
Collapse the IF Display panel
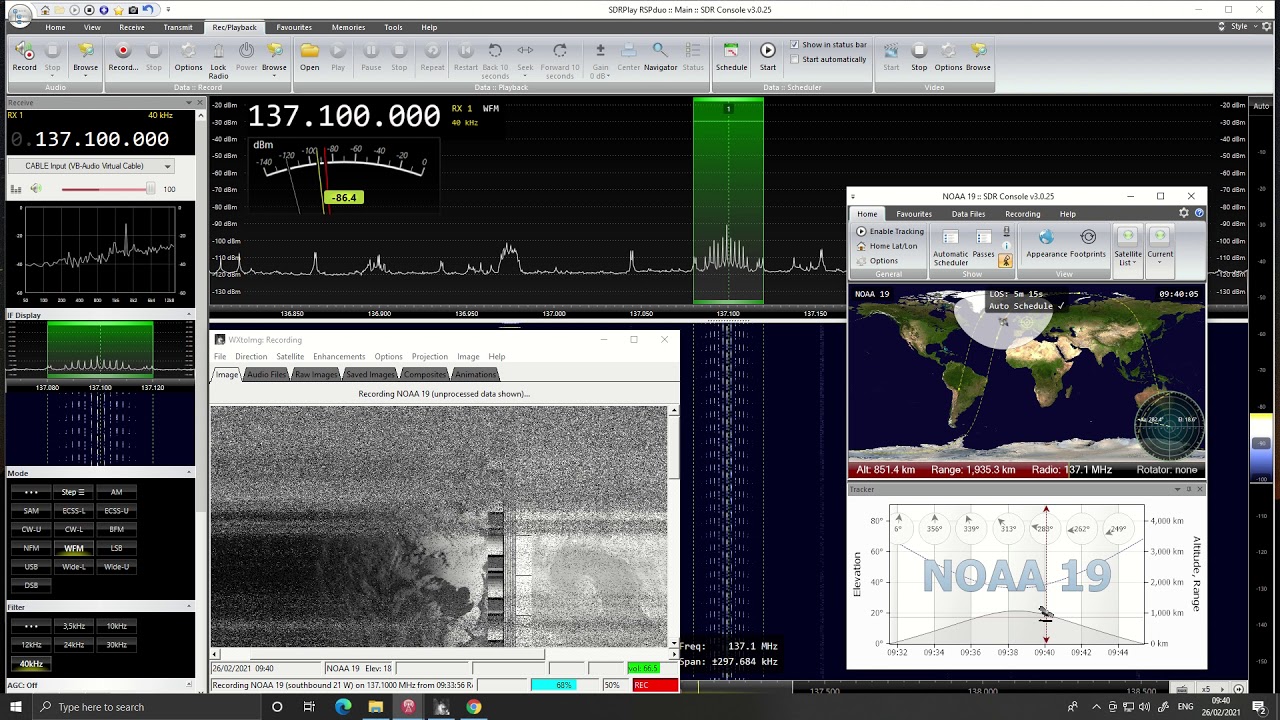(x=189, y=315)
